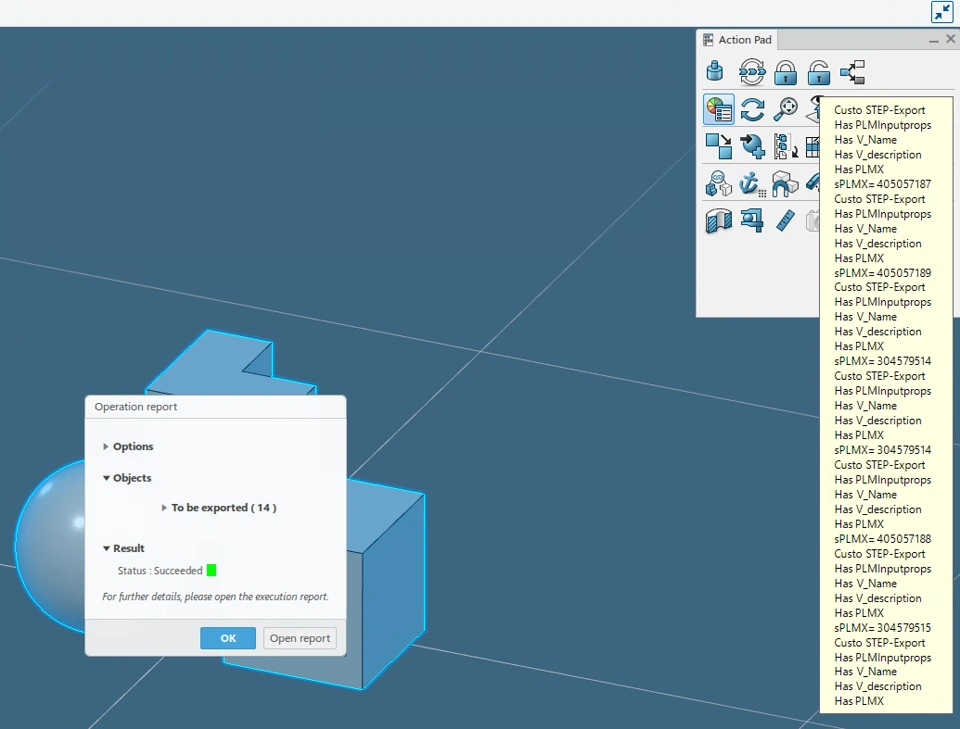The height and width of the screenshot is (729, 960).
Task: Click the tooltip line sPLMX= 405057189
Action: point(882,273)
